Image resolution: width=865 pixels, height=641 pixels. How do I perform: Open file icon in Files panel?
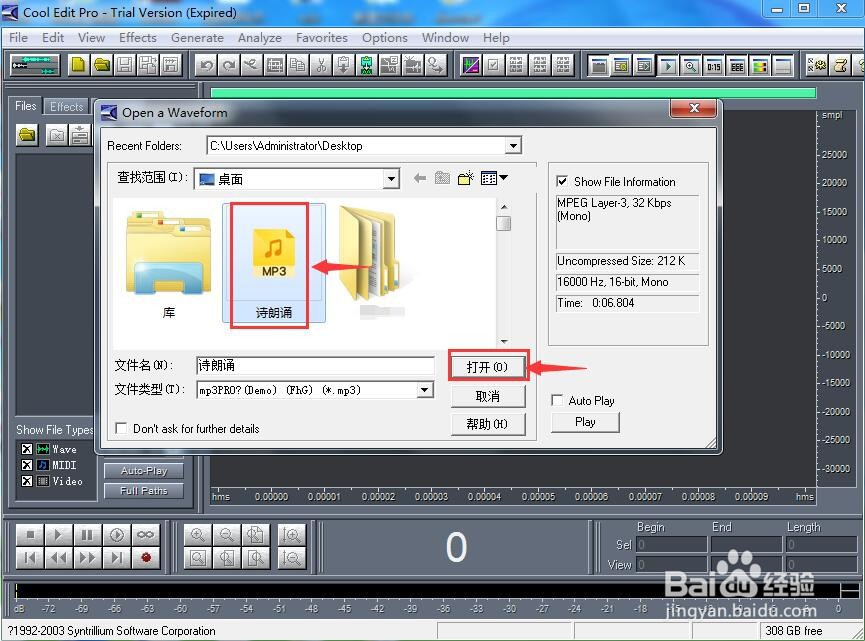pyautogui.click(x=27, y=135)
